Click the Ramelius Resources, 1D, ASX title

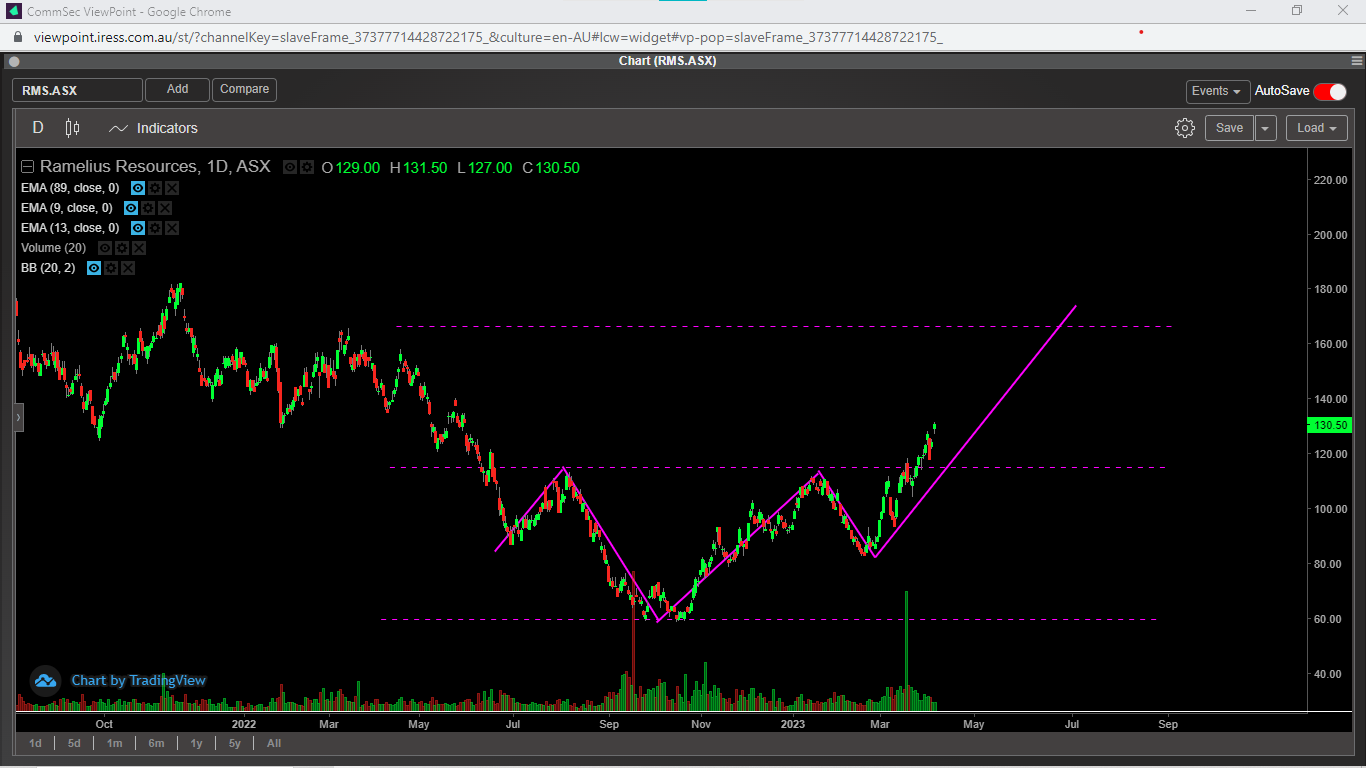155,167
